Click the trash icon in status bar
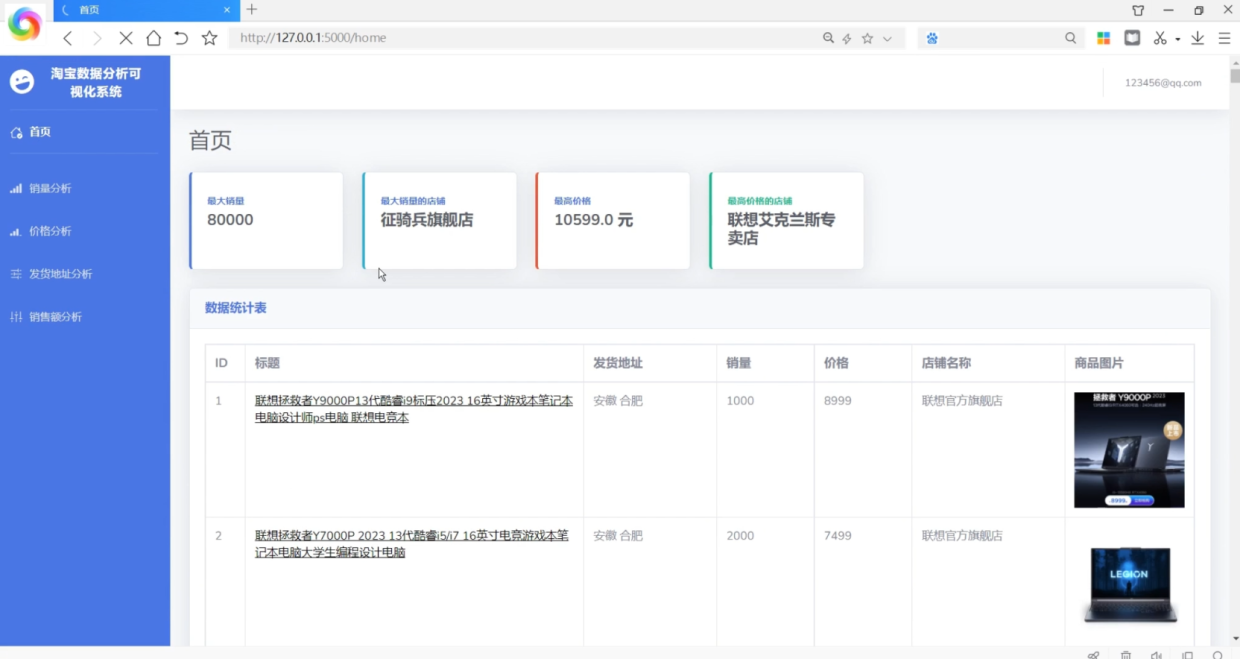 pos(1126,655)
